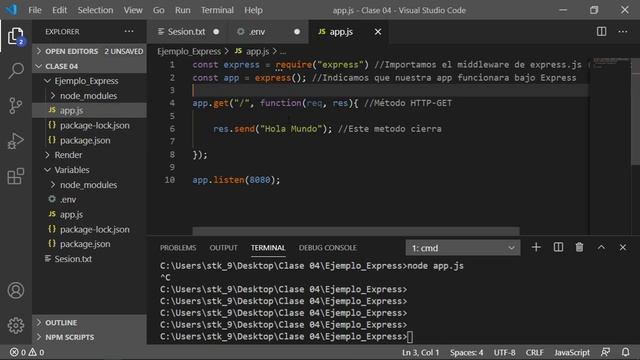Open the View menu

(x=133, y=10)
